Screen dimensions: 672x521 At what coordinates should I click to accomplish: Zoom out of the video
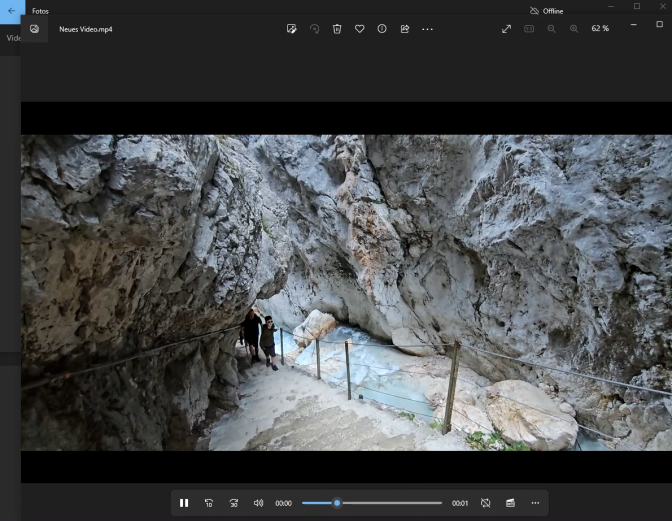[551, 29]
